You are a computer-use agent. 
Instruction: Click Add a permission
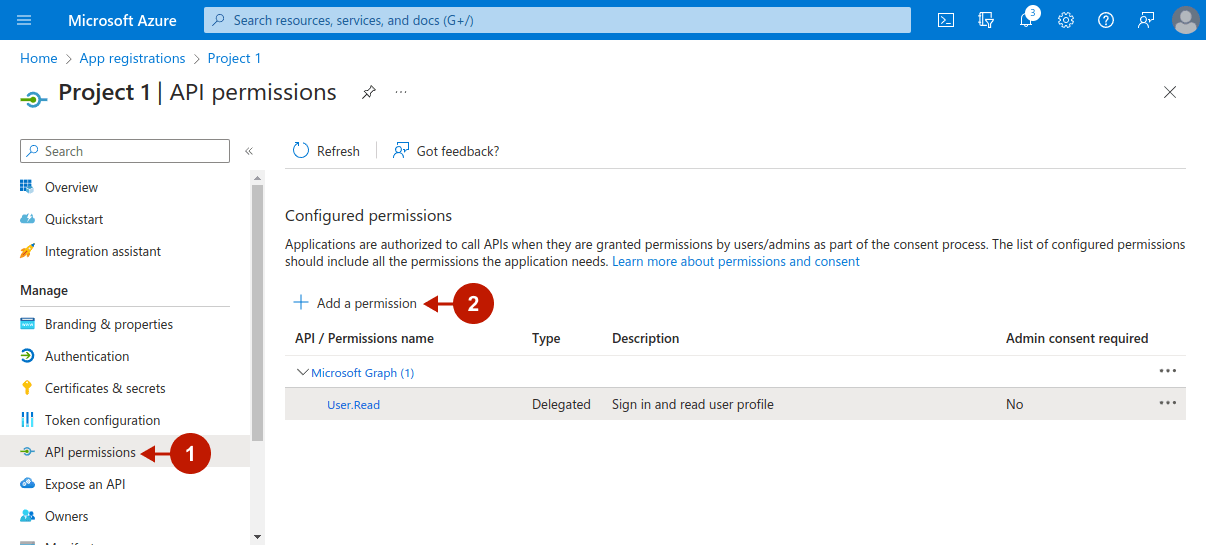pyautogui.click(x=355, y=303)
